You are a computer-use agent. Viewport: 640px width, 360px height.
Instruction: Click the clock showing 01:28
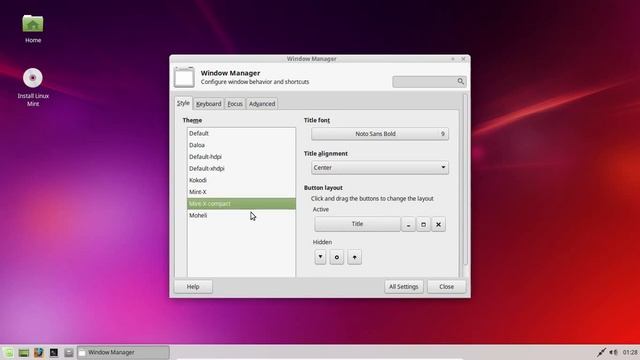pos(630,352)
